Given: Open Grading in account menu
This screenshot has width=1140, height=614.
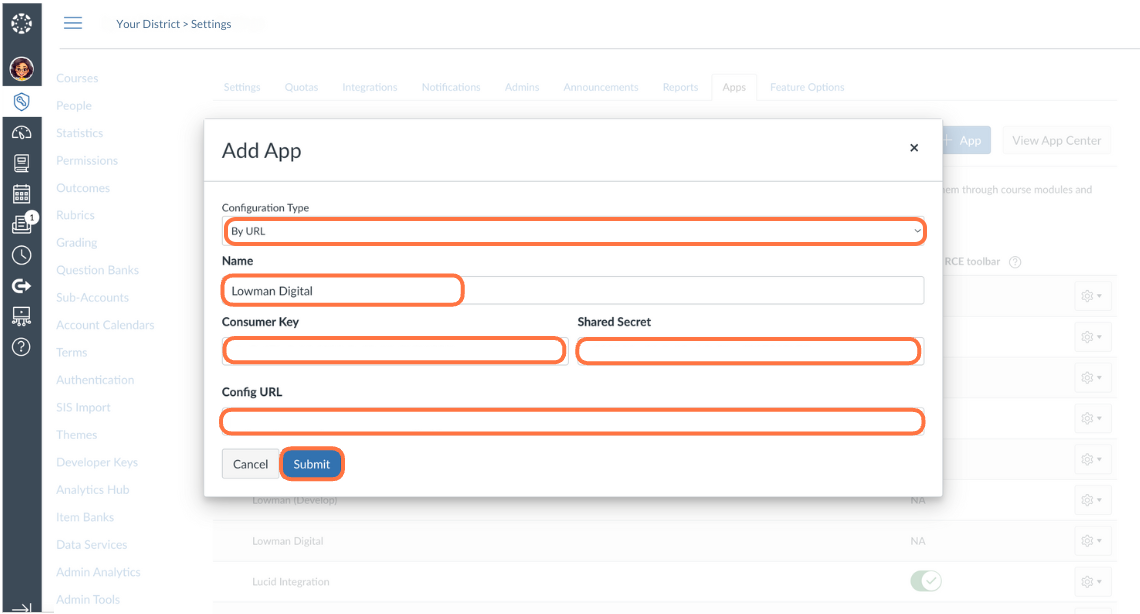Looking at the screenshot, I should pyautogui.click(x=77, y=243).
